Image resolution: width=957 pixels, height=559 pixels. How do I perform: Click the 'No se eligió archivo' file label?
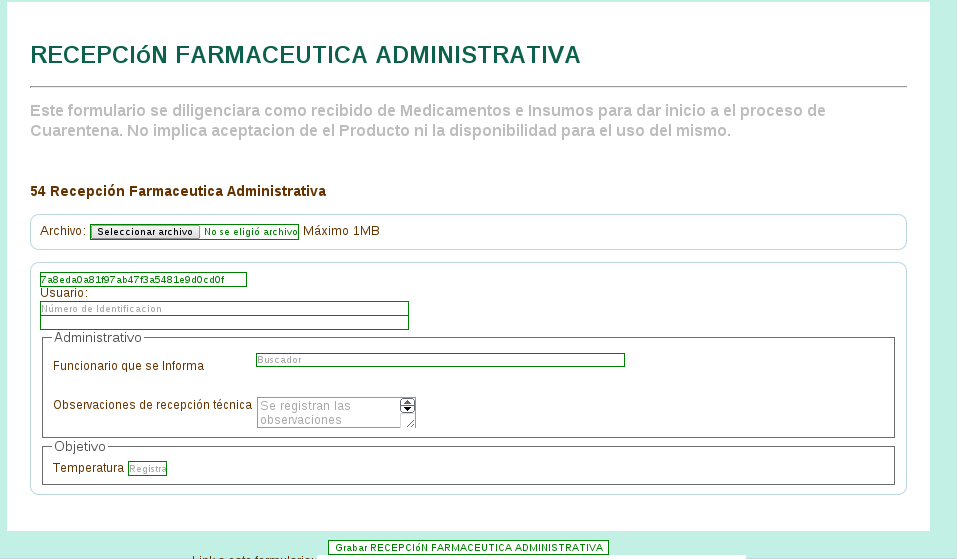250,232
